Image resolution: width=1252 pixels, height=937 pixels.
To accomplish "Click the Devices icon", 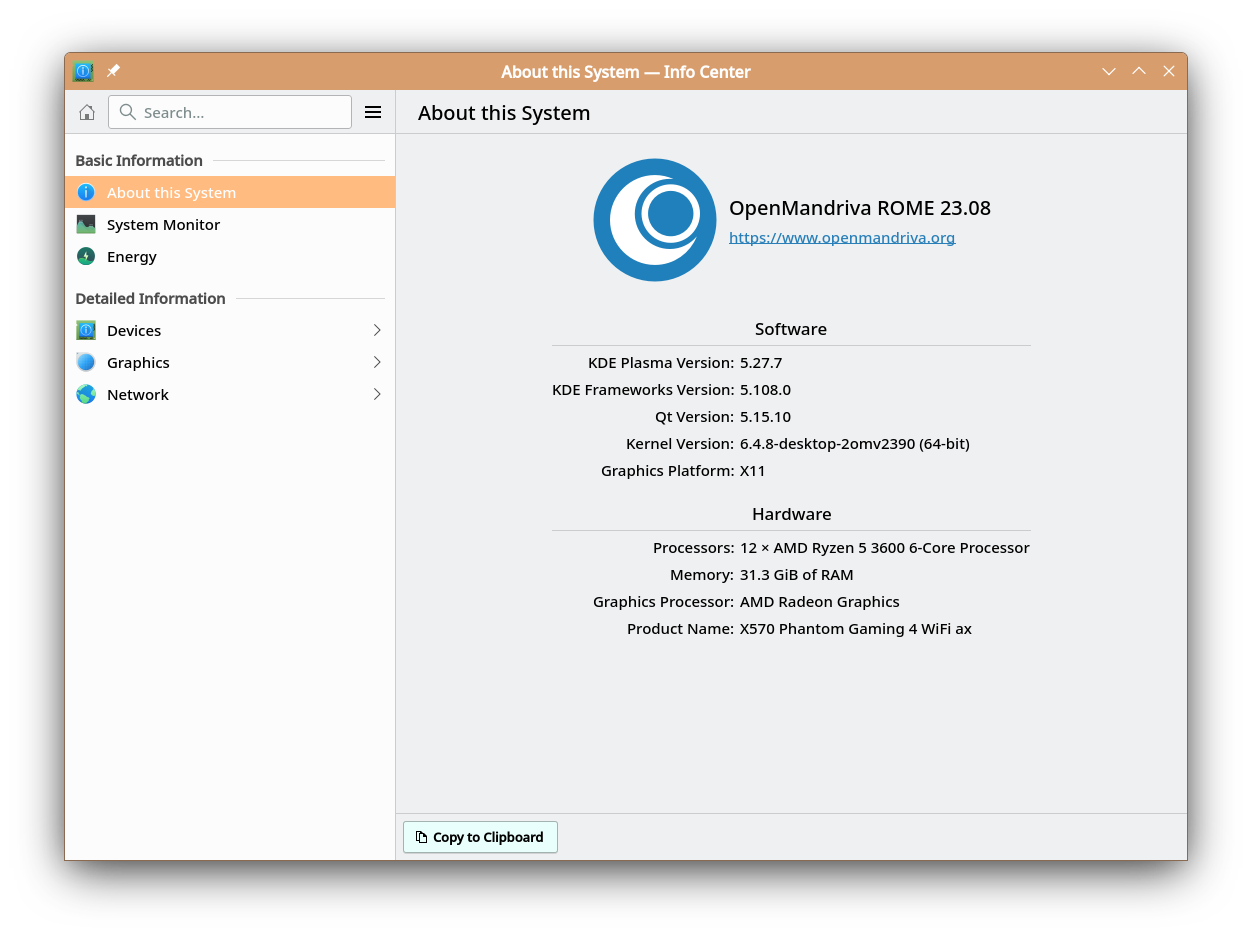I will click(x=86, y=330).
